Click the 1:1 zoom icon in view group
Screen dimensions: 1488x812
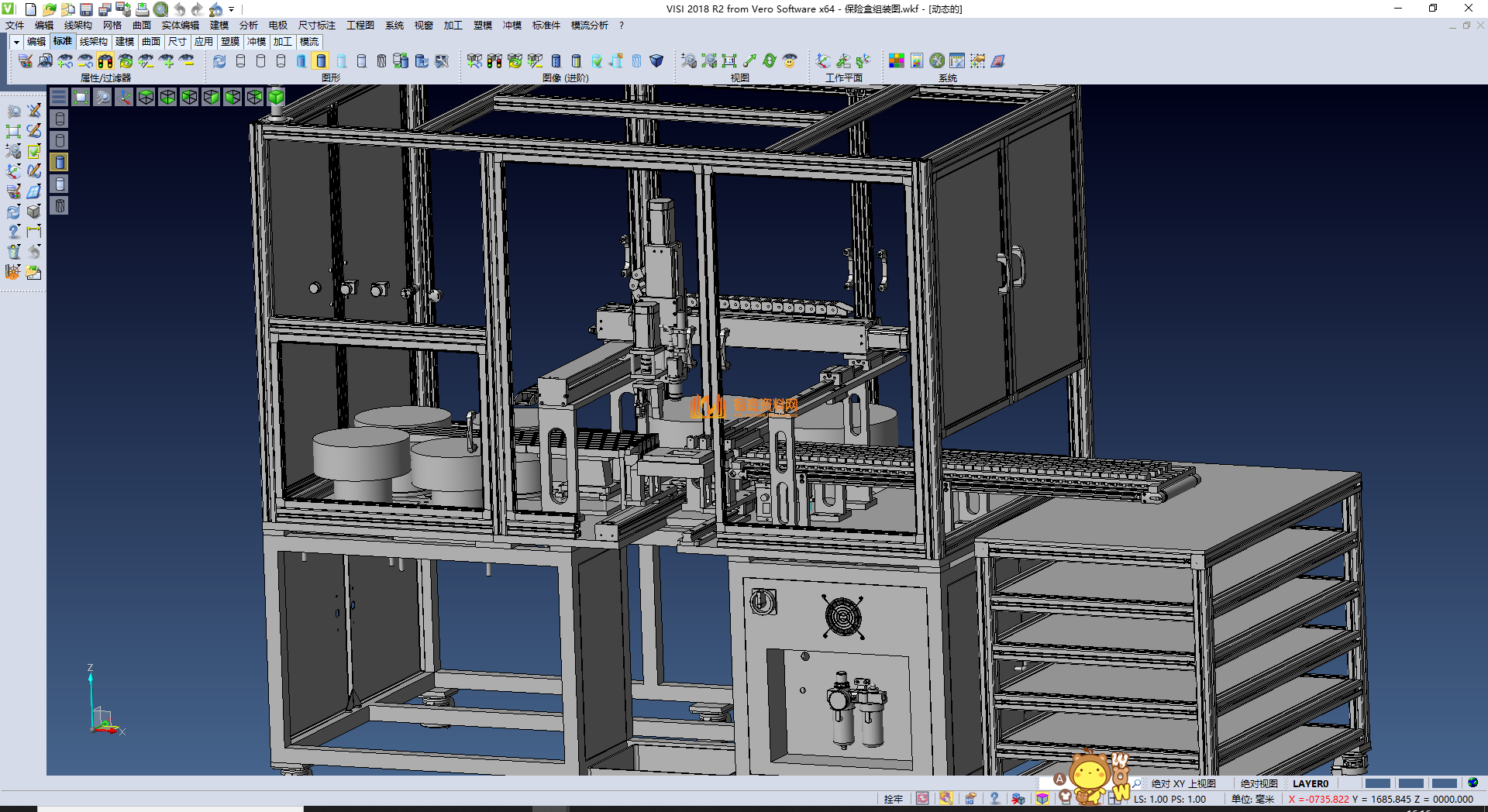coord(729,61)
